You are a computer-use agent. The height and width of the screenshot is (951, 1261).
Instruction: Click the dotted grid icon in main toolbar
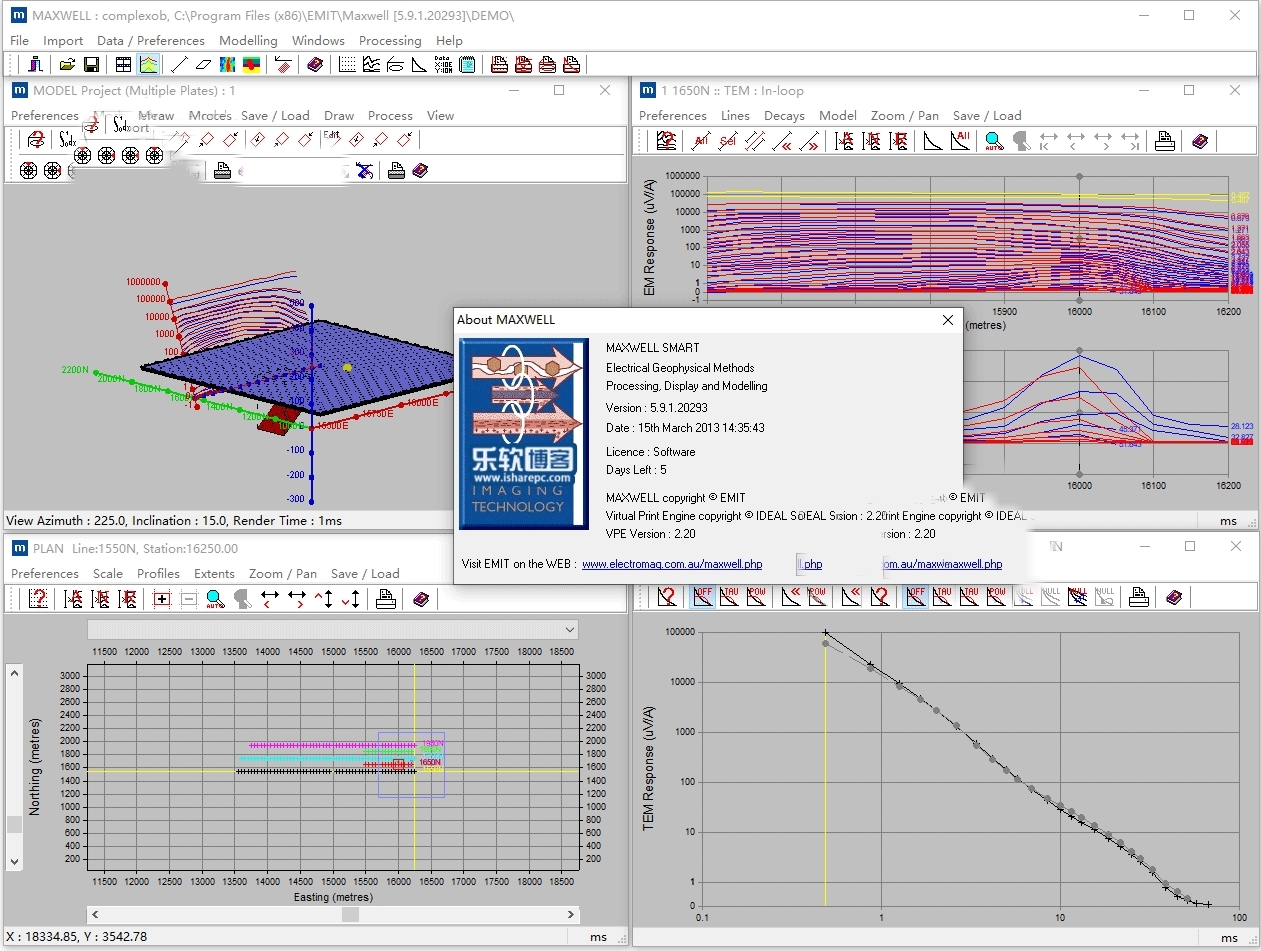pyautogui.click(x=347, y=65)
